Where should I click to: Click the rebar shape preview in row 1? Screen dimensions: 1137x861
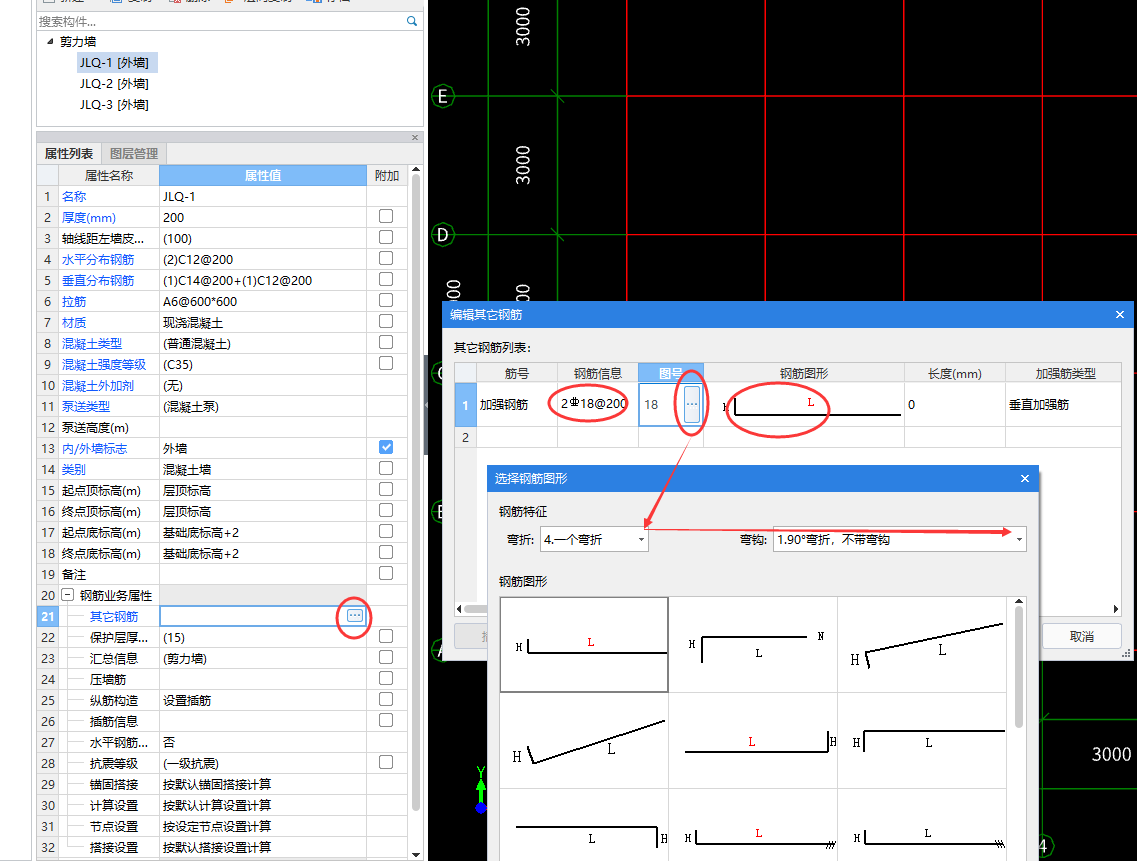804,405
